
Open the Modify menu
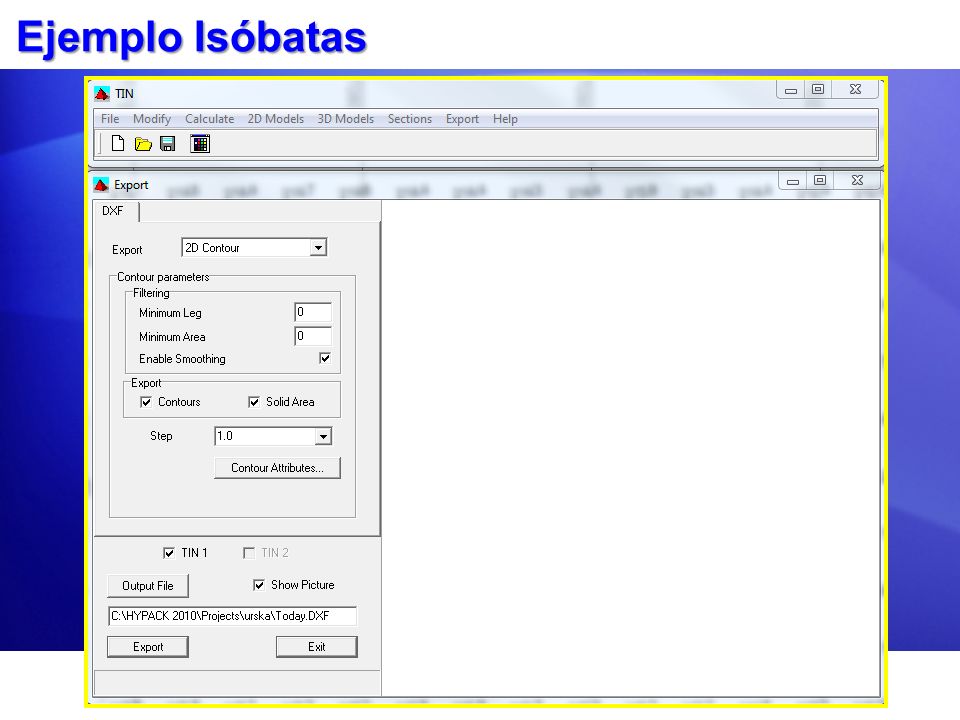152,119
